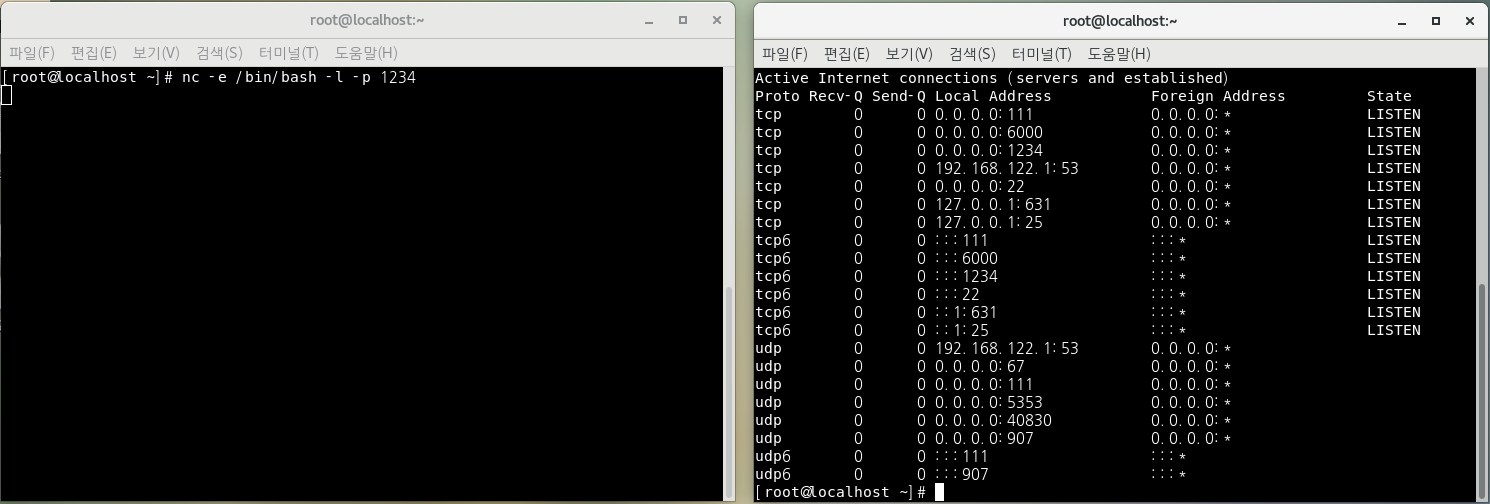1490x504 pixels.
Task: Click the right terminal prompt line
Action: (x=849, y=492)
